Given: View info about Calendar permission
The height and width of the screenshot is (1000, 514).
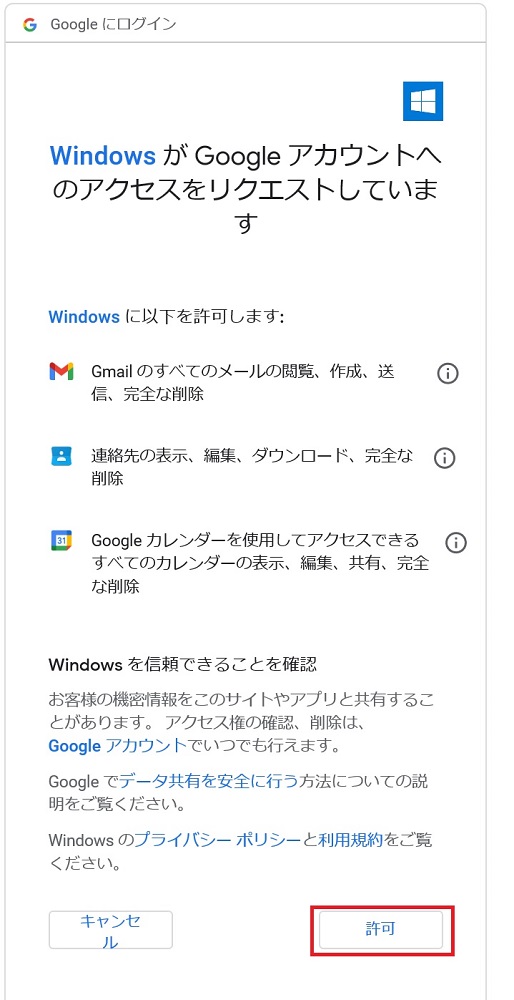Looking at the screenshot, I should [x=456, y=543].
